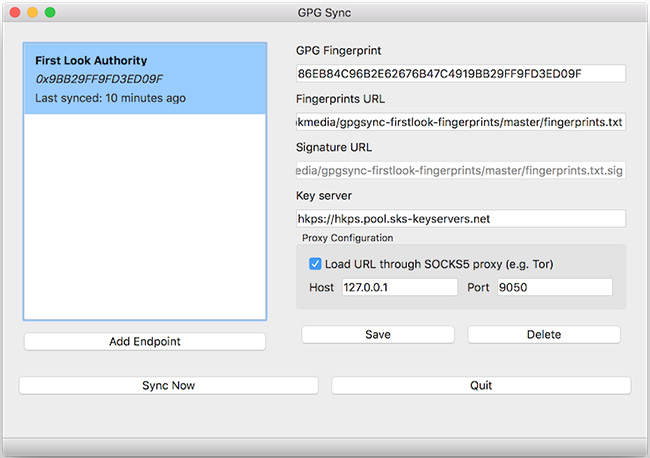Click the grayed Signature URL field
This screenshot has height=458, width=650.
460,170
